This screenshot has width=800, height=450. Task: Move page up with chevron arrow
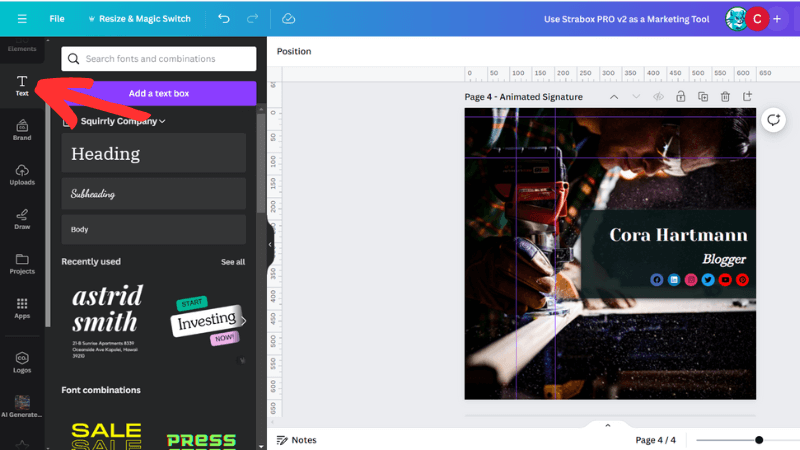(x=613, y=97)
